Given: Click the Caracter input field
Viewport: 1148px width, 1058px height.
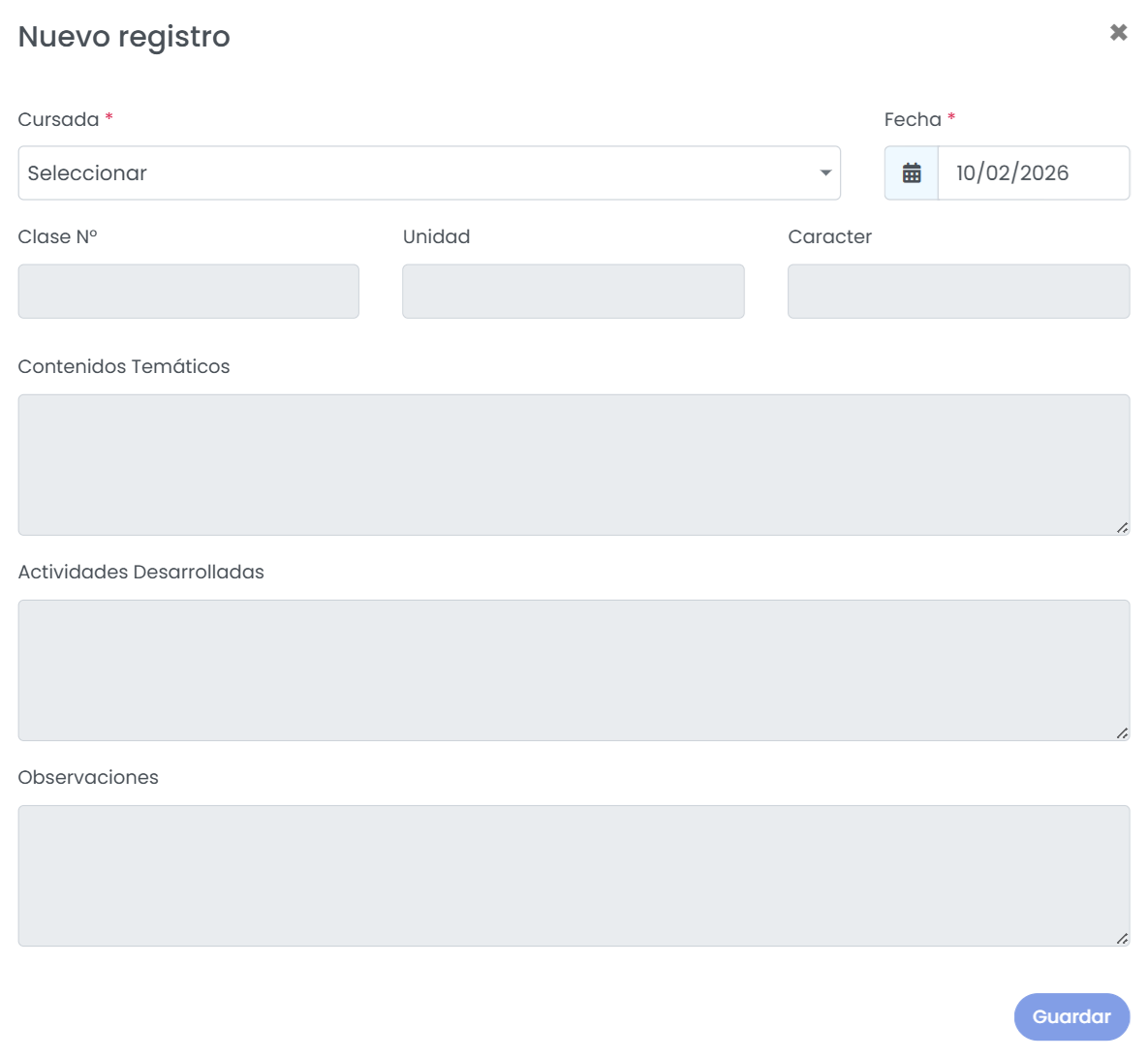Looking at the screenshot, I should [958, 292].
